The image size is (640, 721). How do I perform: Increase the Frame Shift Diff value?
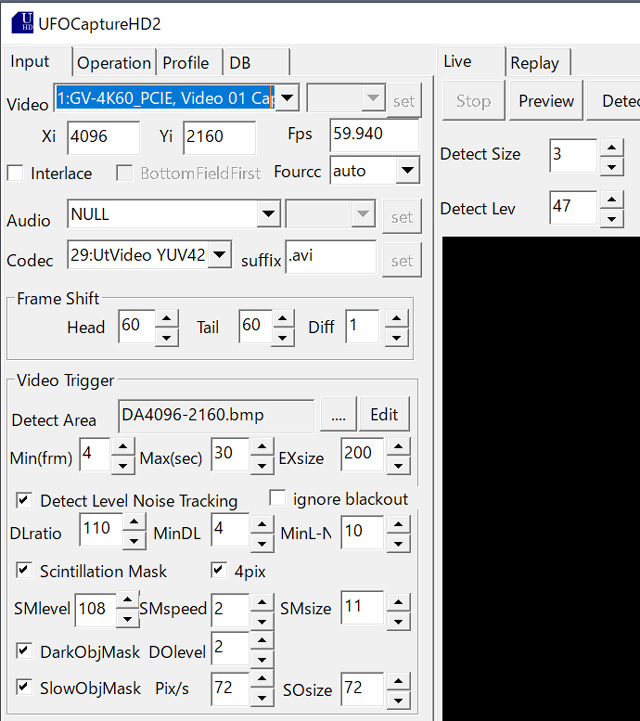click(x=396, y=318)
